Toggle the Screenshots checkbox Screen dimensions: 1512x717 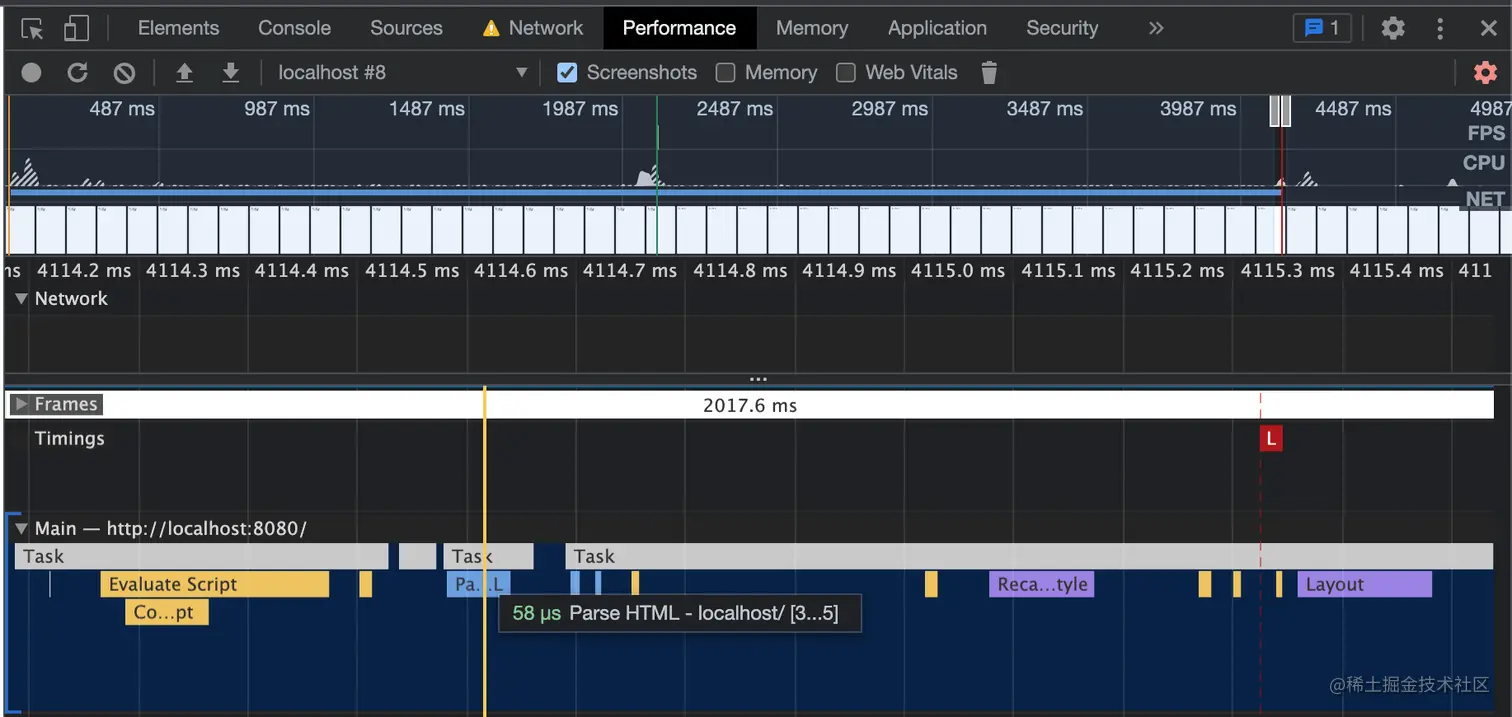pos(567,73)
